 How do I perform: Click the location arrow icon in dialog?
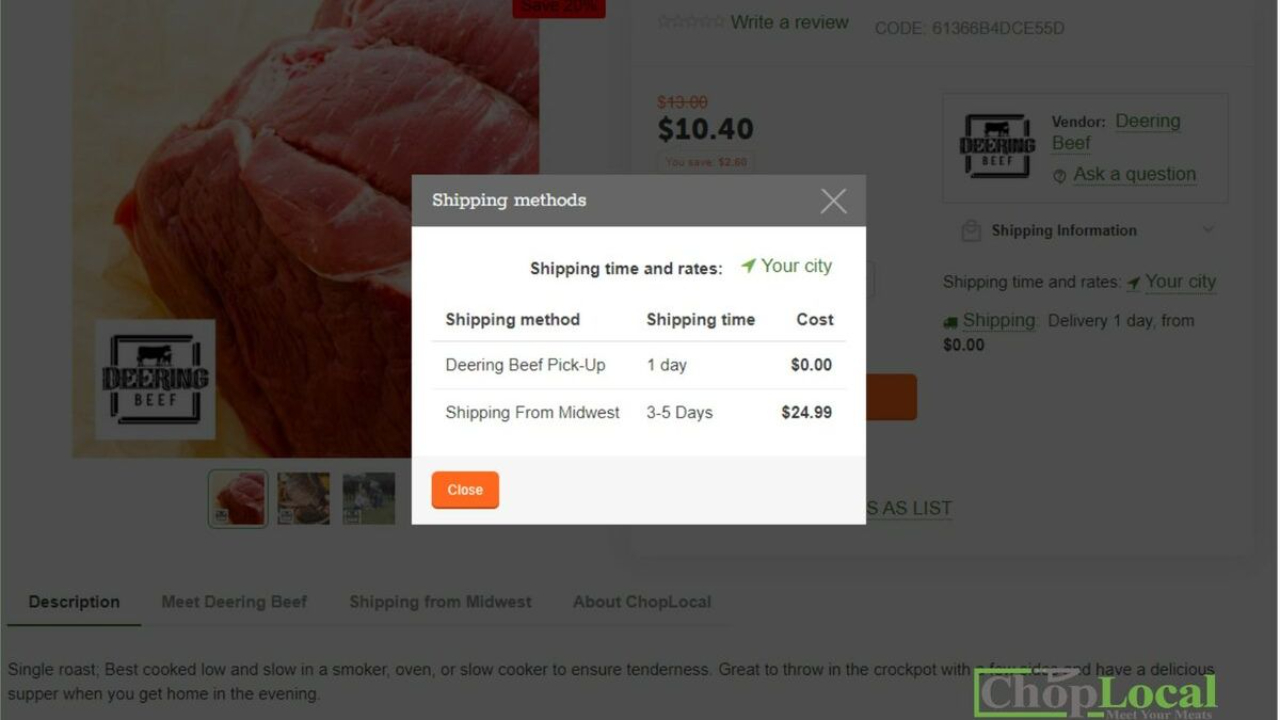point(748,266)
